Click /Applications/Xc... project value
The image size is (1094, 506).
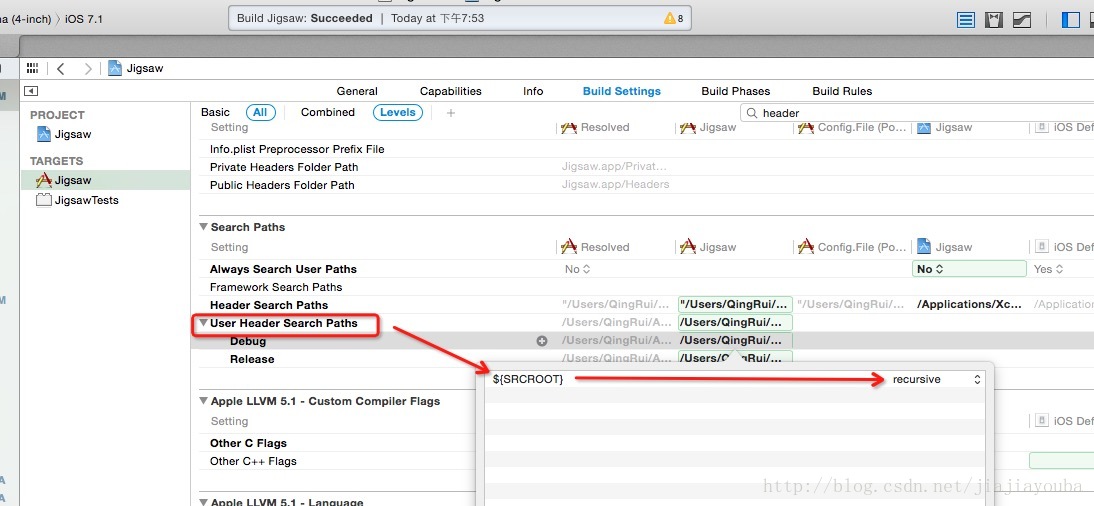tap(971, 304)
